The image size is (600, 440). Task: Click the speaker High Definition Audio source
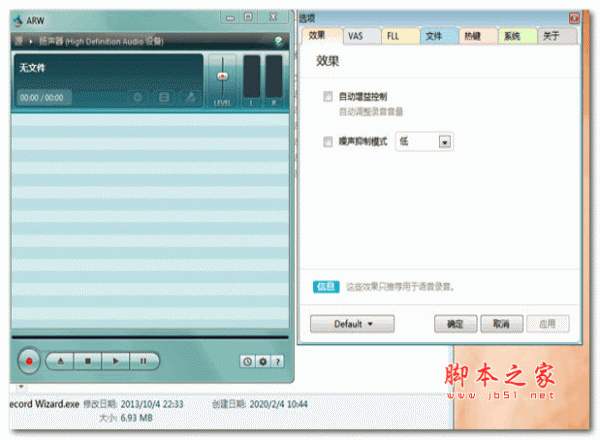pyautogui.click(x=101, y=41)
